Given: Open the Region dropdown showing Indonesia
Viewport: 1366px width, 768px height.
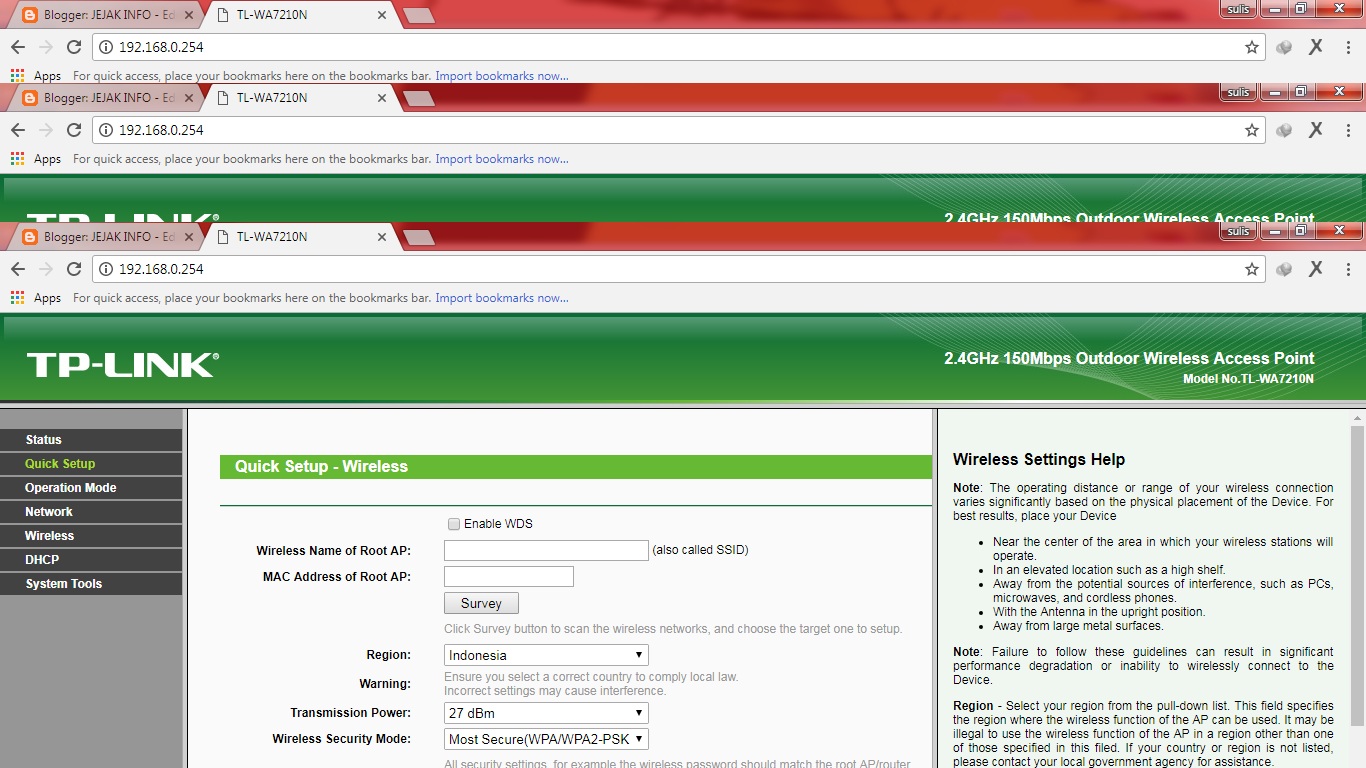Looking at the screenshot, I should (x=546, y=655).
